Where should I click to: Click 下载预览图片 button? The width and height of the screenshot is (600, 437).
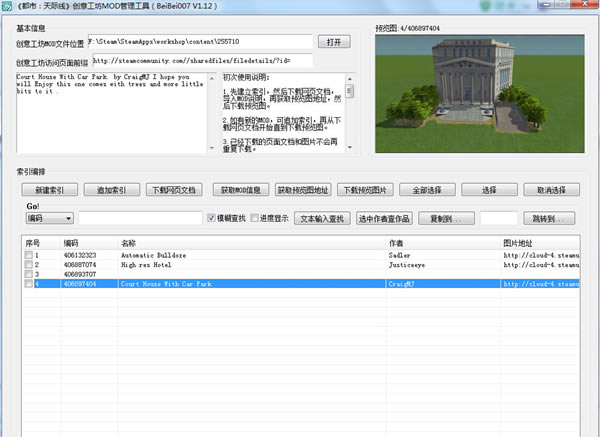[x=365, y=190]
